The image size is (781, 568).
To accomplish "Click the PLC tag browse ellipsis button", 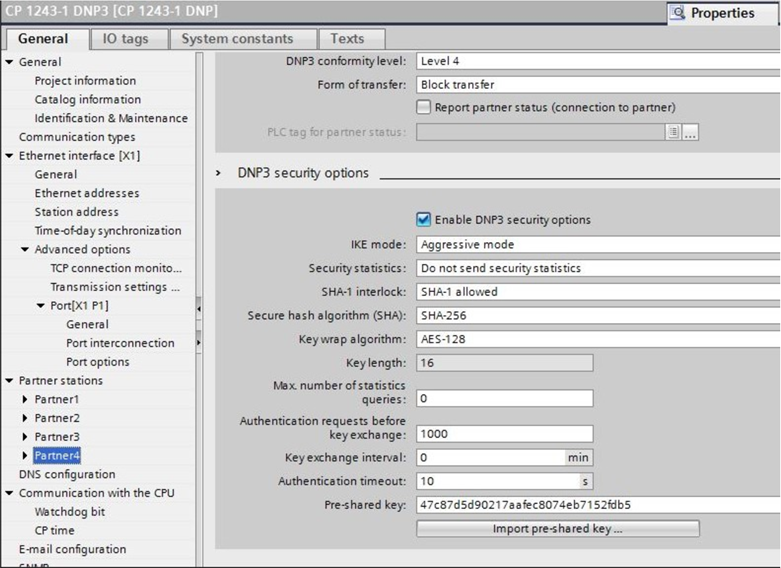I will [690, 132].
